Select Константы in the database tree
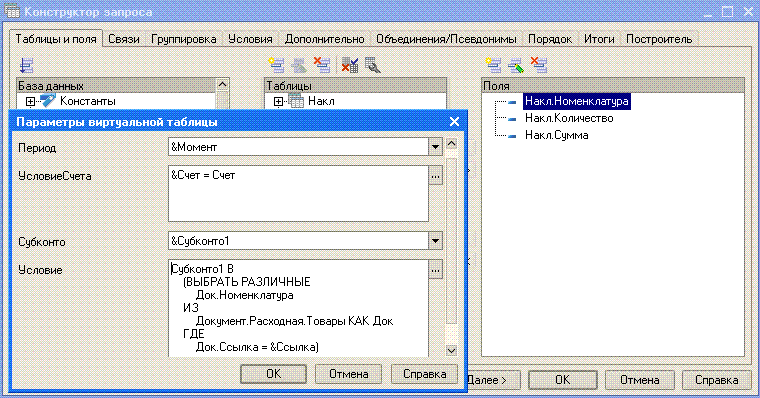 (x=88, y=101)
